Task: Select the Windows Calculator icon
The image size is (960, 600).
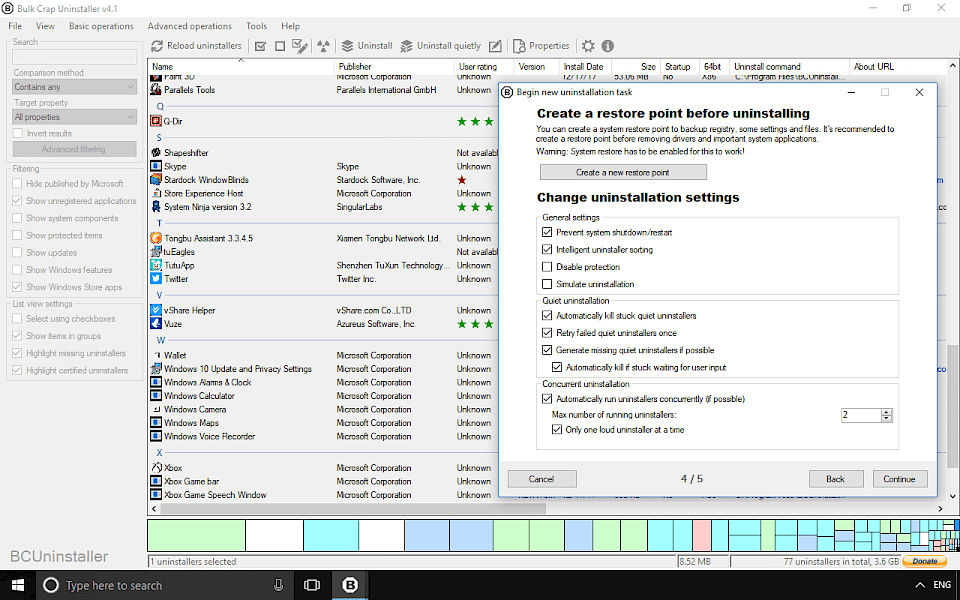Action: [156, 396]
